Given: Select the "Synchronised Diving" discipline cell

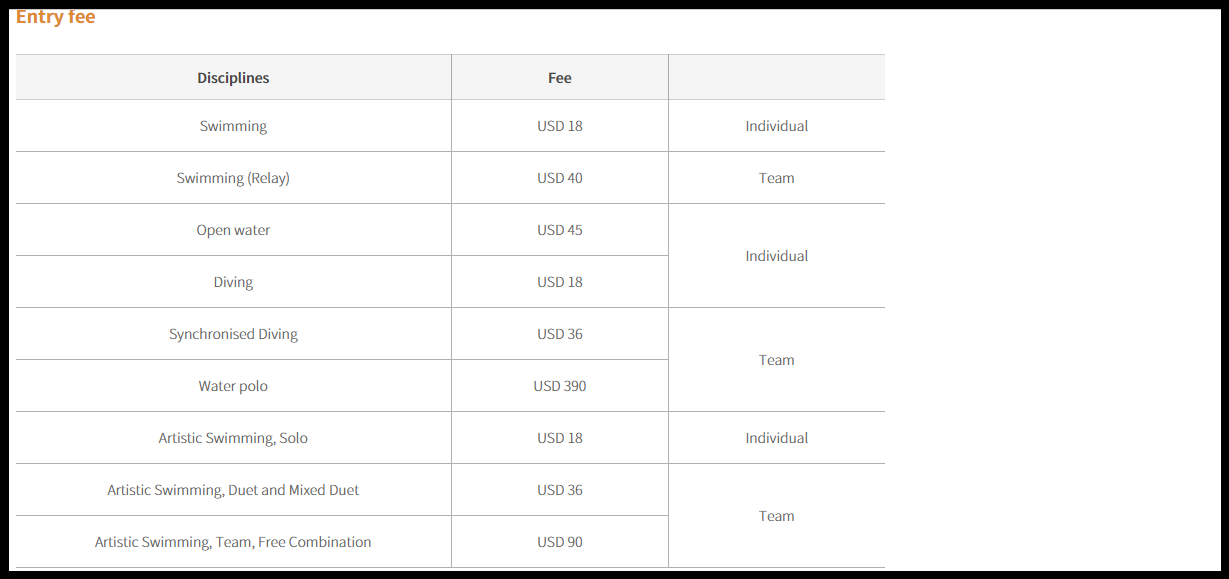Looking at the screenshot, I should click(x=233, y=334).
